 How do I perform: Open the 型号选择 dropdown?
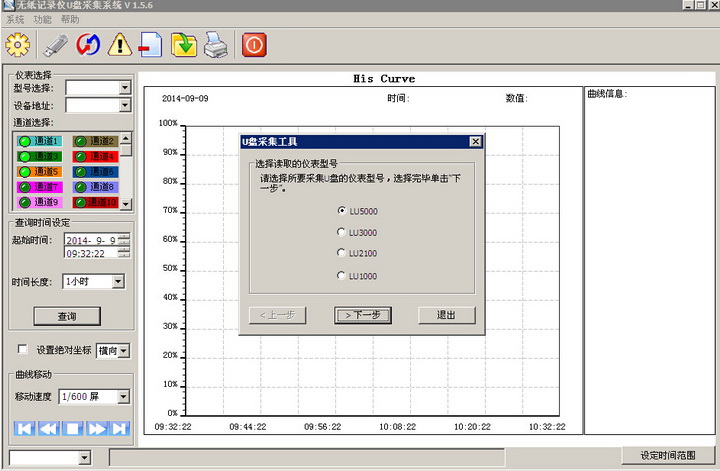(x=124, y=88)
